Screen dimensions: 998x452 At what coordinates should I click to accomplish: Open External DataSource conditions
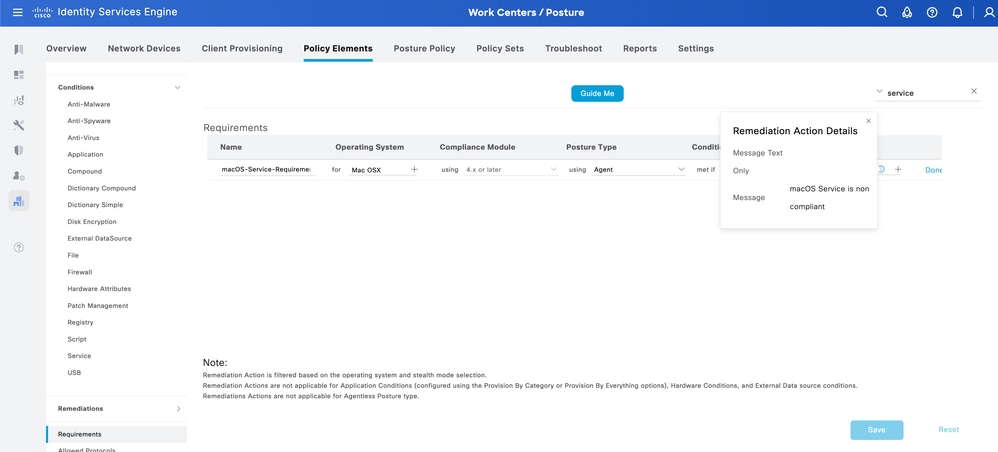(x=99, y=238)
